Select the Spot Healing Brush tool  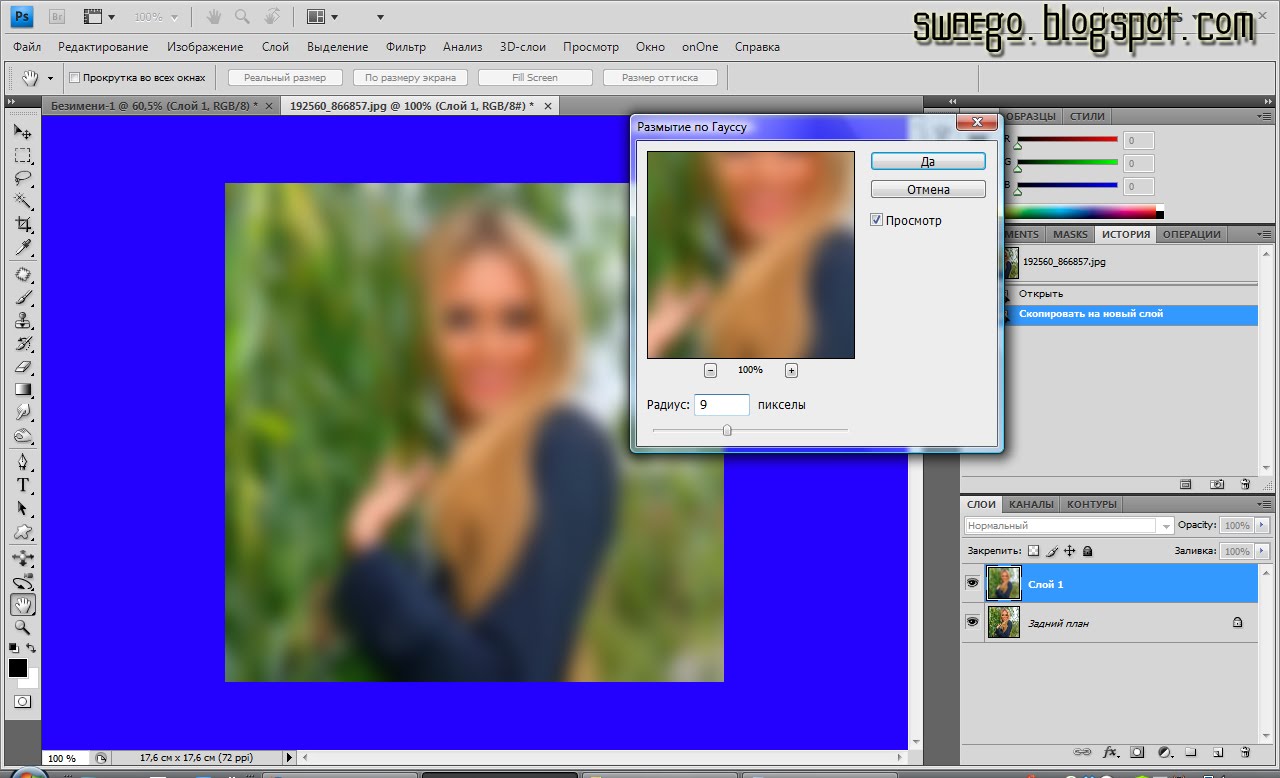(22, 275)
